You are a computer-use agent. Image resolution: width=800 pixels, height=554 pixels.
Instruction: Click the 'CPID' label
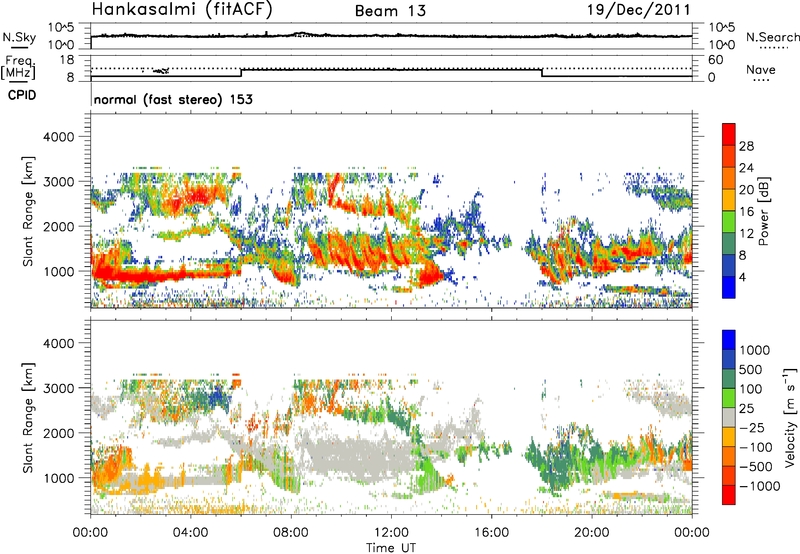tap(22, 95)
